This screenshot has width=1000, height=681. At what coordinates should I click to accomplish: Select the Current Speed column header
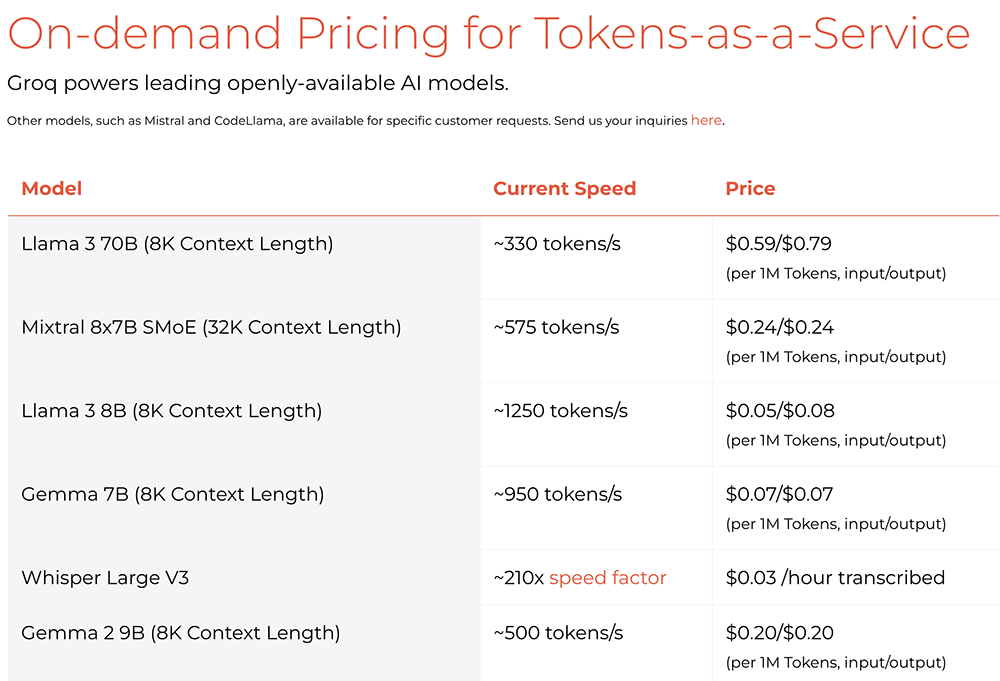tap(564, 188)
